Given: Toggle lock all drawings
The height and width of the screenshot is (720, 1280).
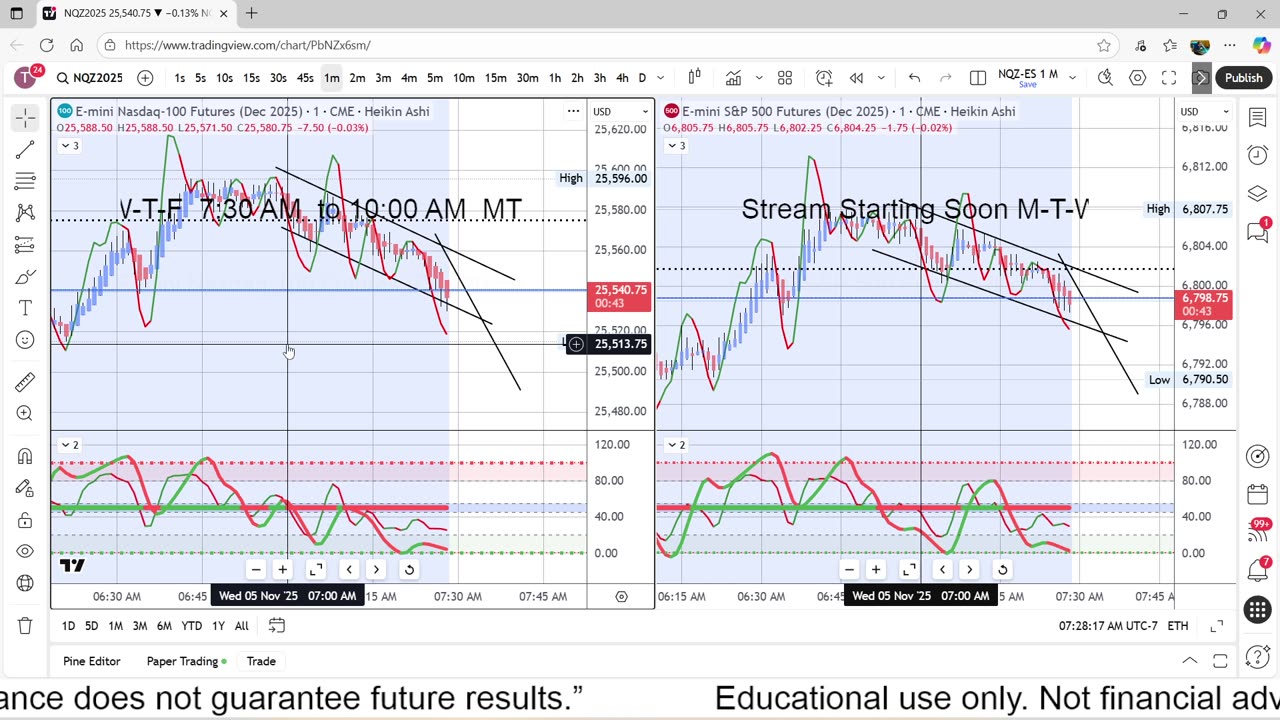Looking at the screenshot, I should pos(25,520).
